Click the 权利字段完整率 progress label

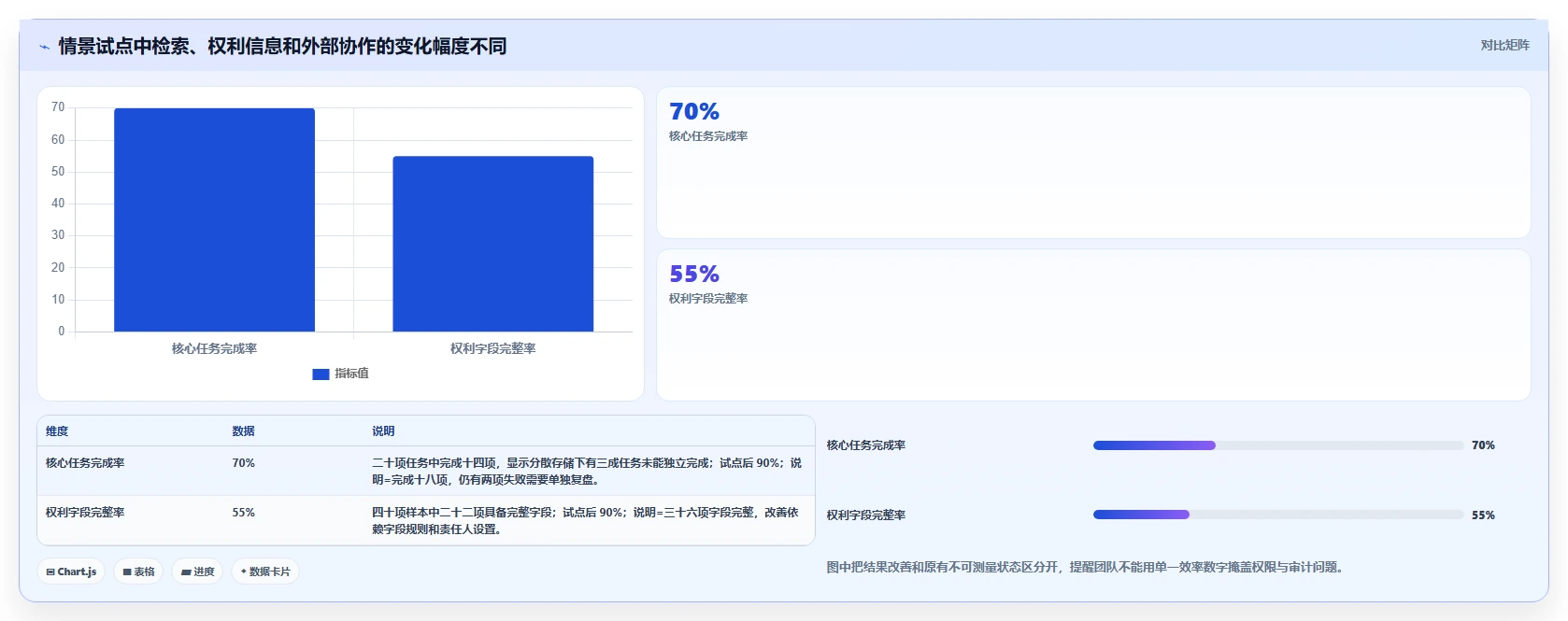866,515
